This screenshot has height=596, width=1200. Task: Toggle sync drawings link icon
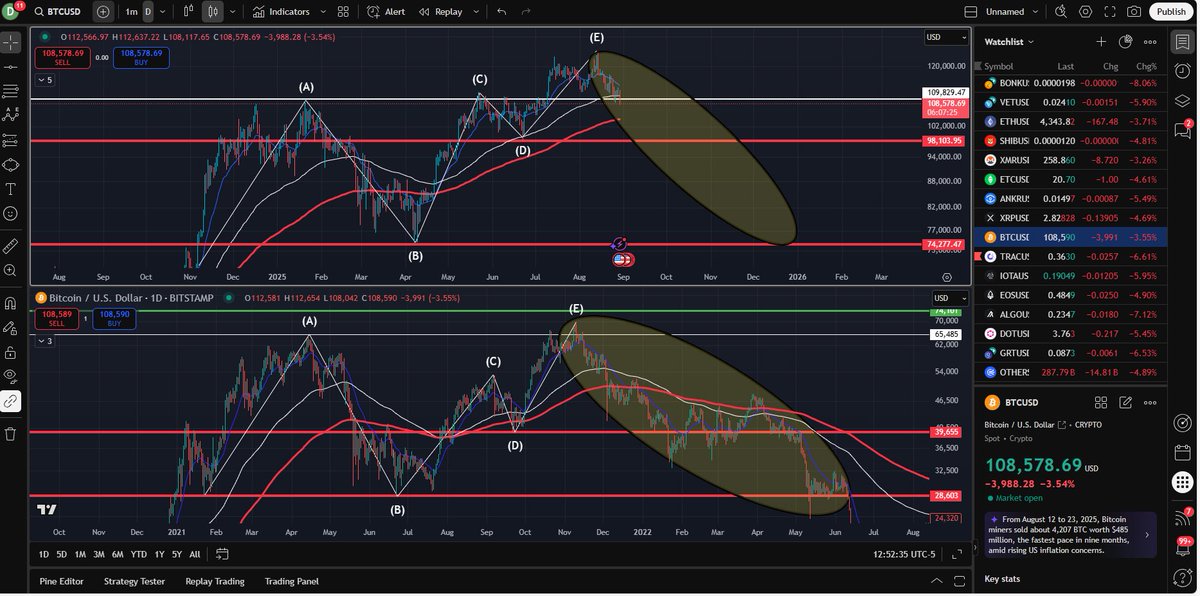[10, 401]
